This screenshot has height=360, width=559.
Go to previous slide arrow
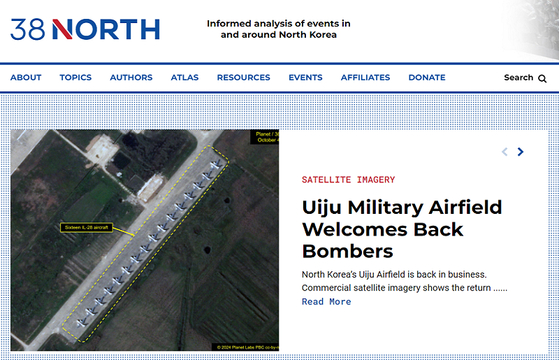(504, 152)
